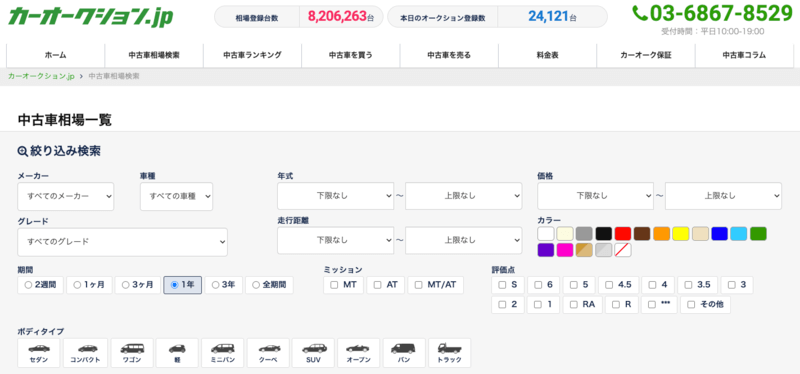Select the 1ヶ月 period option
The width and height of the screenshot is (800, 374).
coord(89,285)
